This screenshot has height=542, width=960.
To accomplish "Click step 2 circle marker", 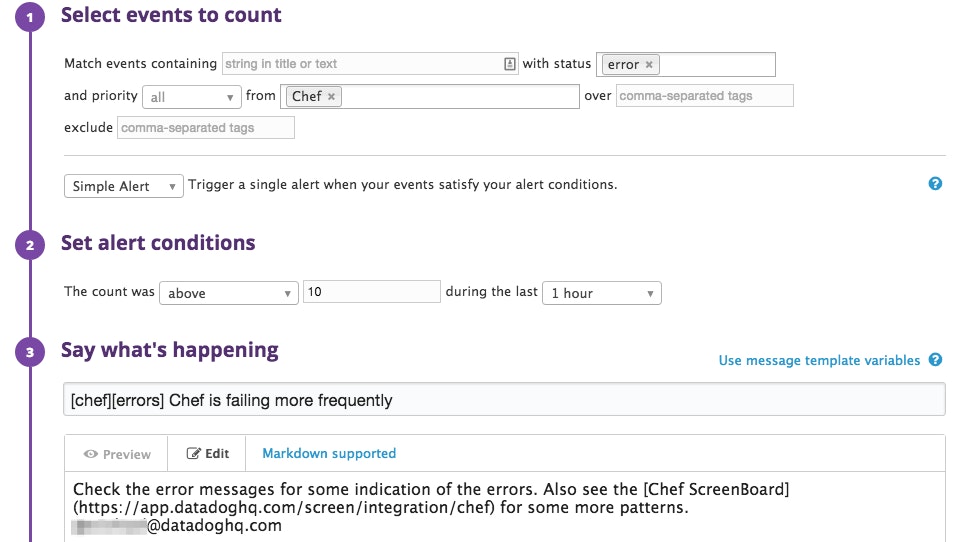I will point(30,245).
